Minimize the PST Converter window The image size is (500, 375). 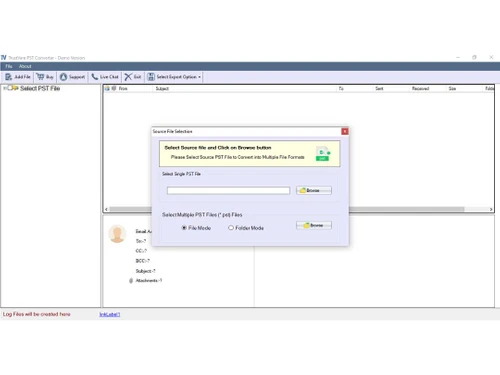[x=458, y=57]
